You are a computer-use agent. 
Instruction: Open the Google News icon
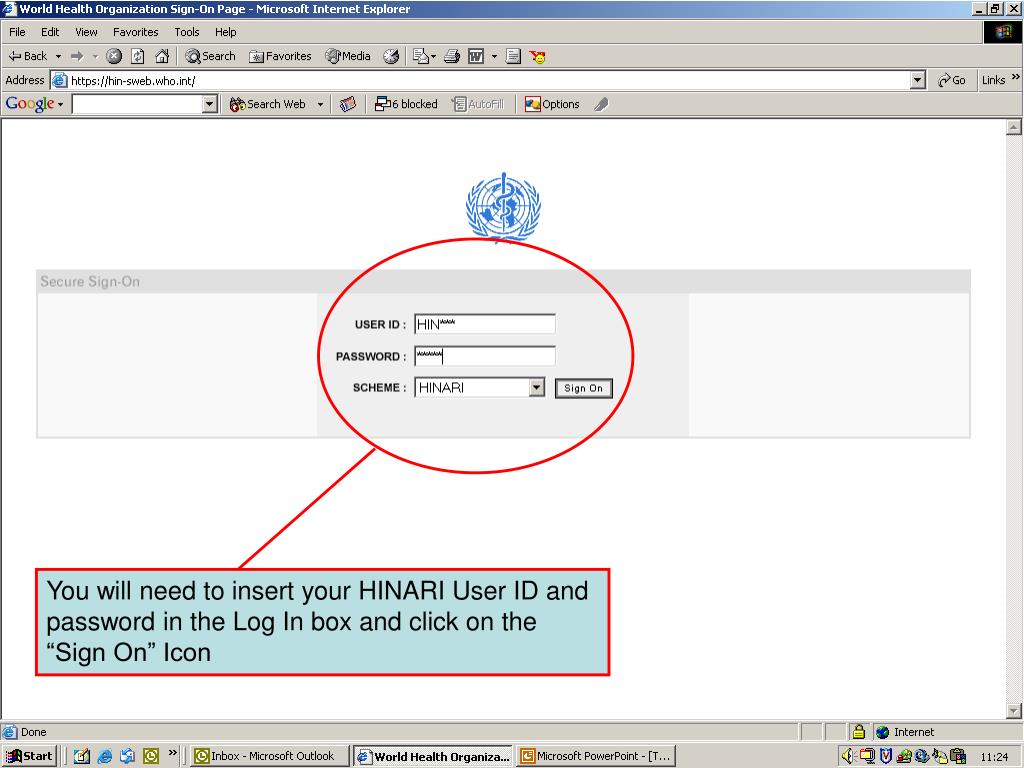coord(348,104)
